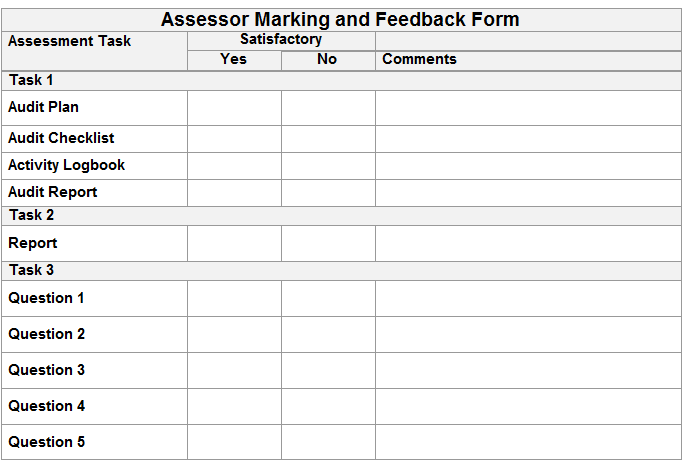Click the No cell for Audit Plan
The image size is (691, 467).
328,108
